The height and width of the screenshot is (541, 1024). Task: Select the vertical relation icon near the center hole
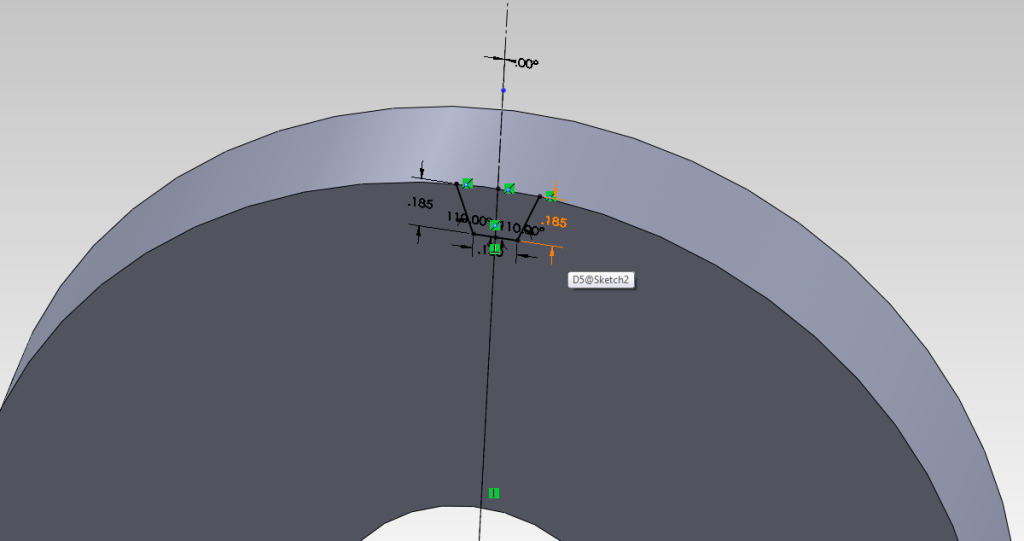(494, 493)
